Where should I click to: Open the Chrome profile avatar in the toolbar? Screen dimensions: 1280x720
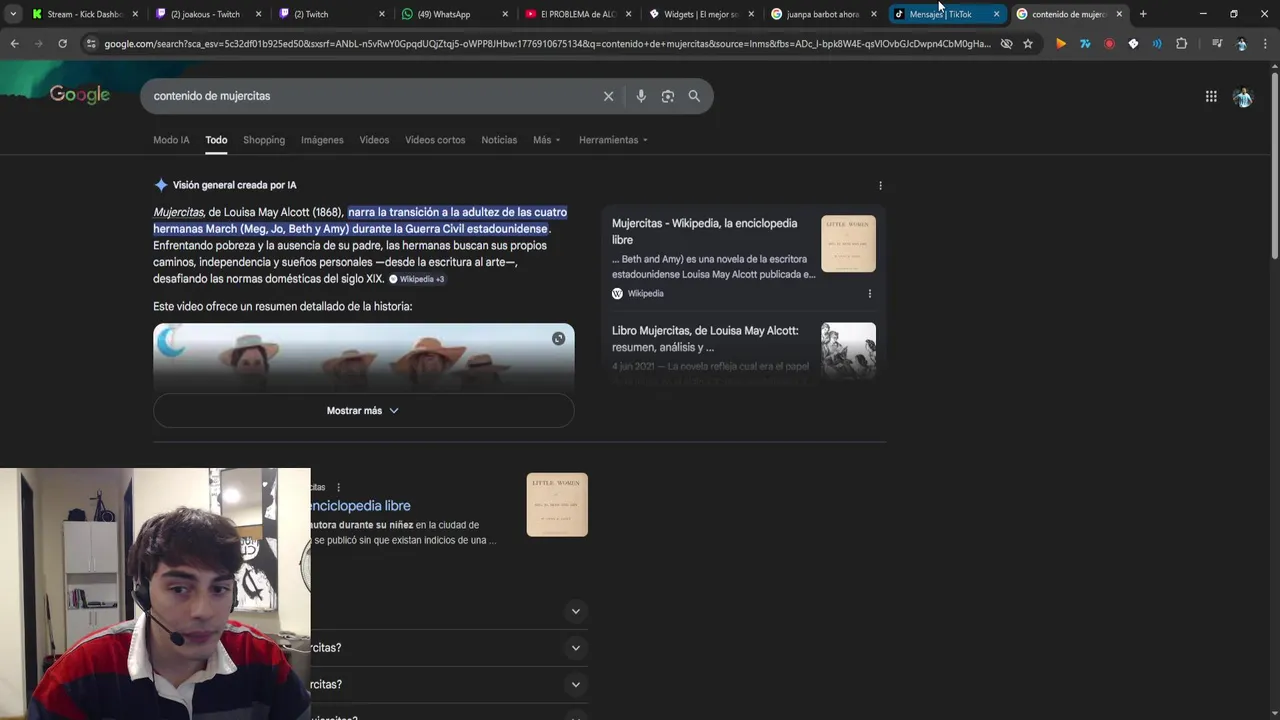coord(1241,44)
